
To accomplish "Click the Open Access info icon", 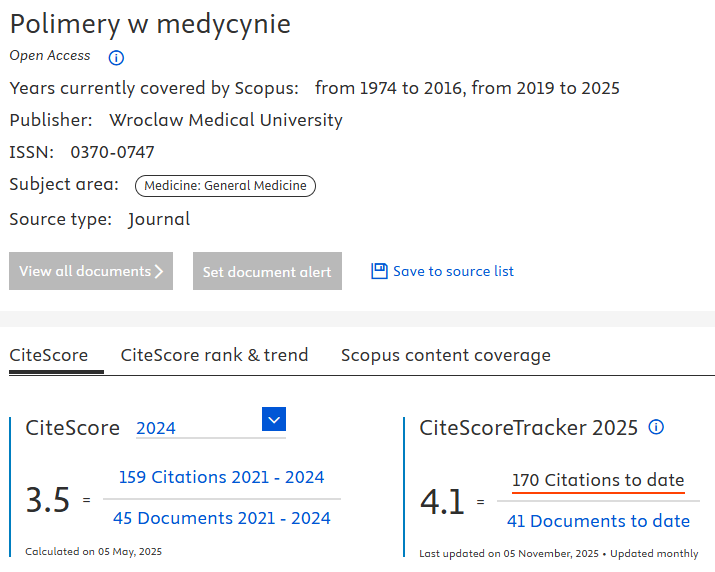I will pyautogui.click(x=116, y=57).
